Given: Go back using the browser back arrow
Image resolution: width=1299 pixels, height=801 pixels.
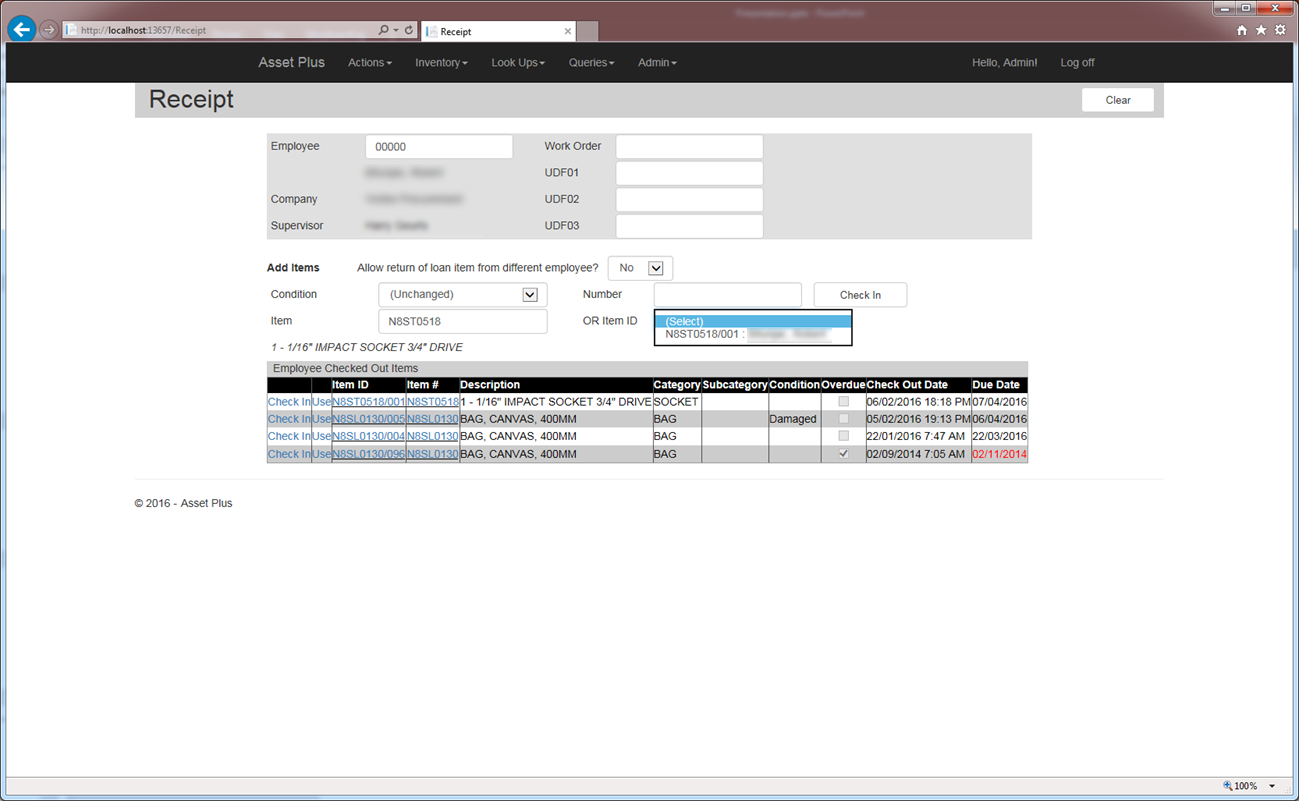Looking at the screenshot, I should click(22, 30).
